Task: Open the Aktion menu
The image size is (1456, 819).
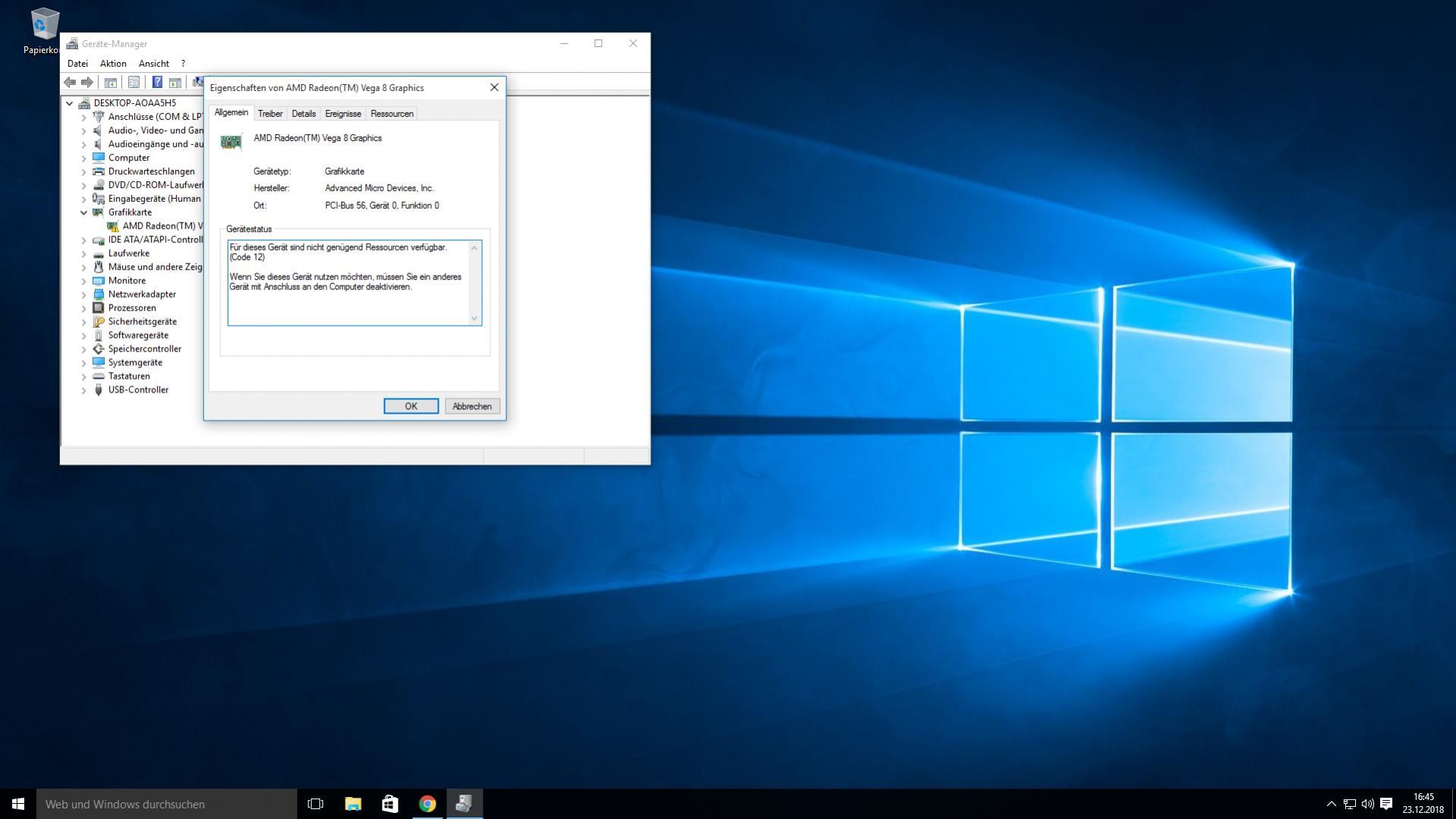Action: click(113, 64)
